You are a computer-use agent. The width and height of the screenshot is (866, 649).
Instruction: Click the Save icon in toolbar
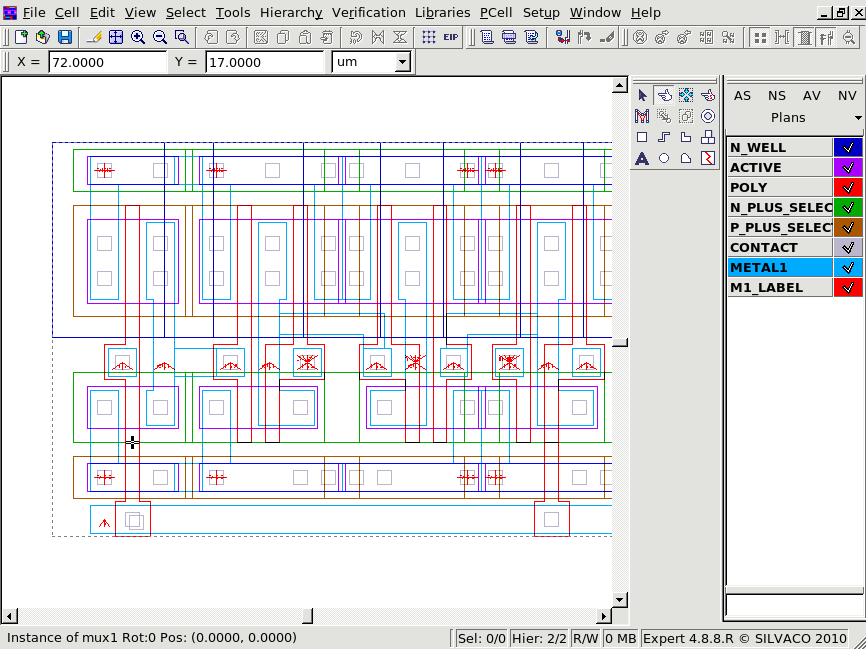(65, 37)
